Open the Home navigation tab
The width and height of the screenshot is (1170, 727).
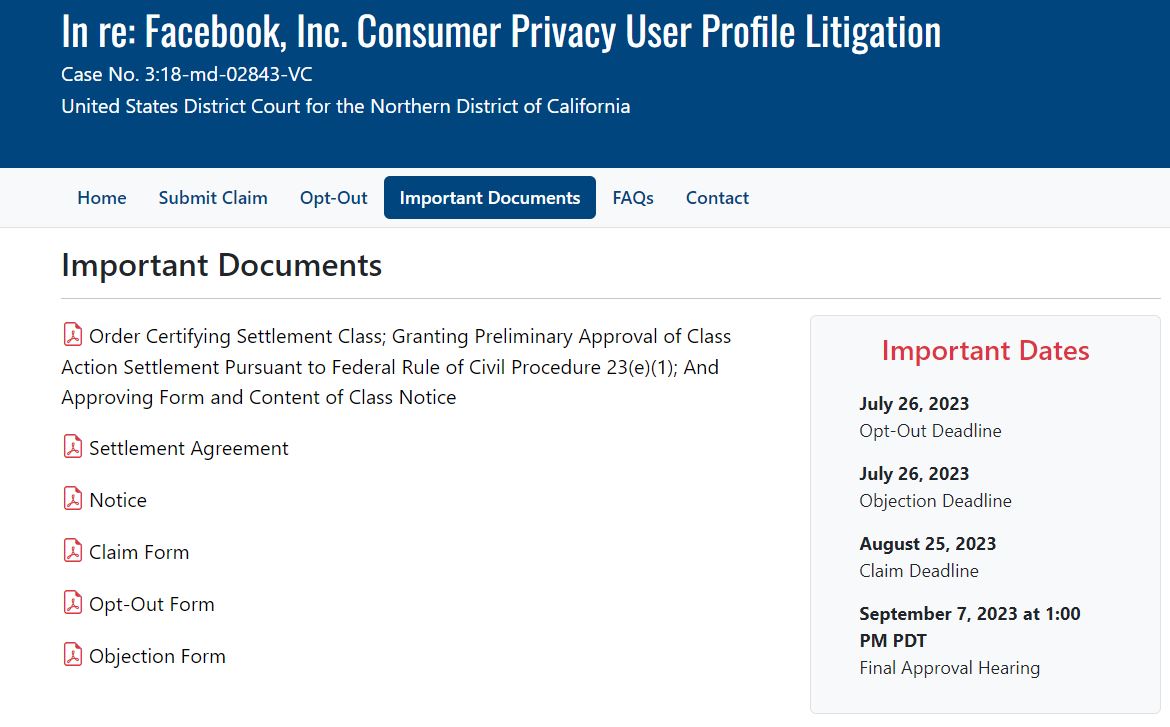pyautogui.click(x=101, y=198)
